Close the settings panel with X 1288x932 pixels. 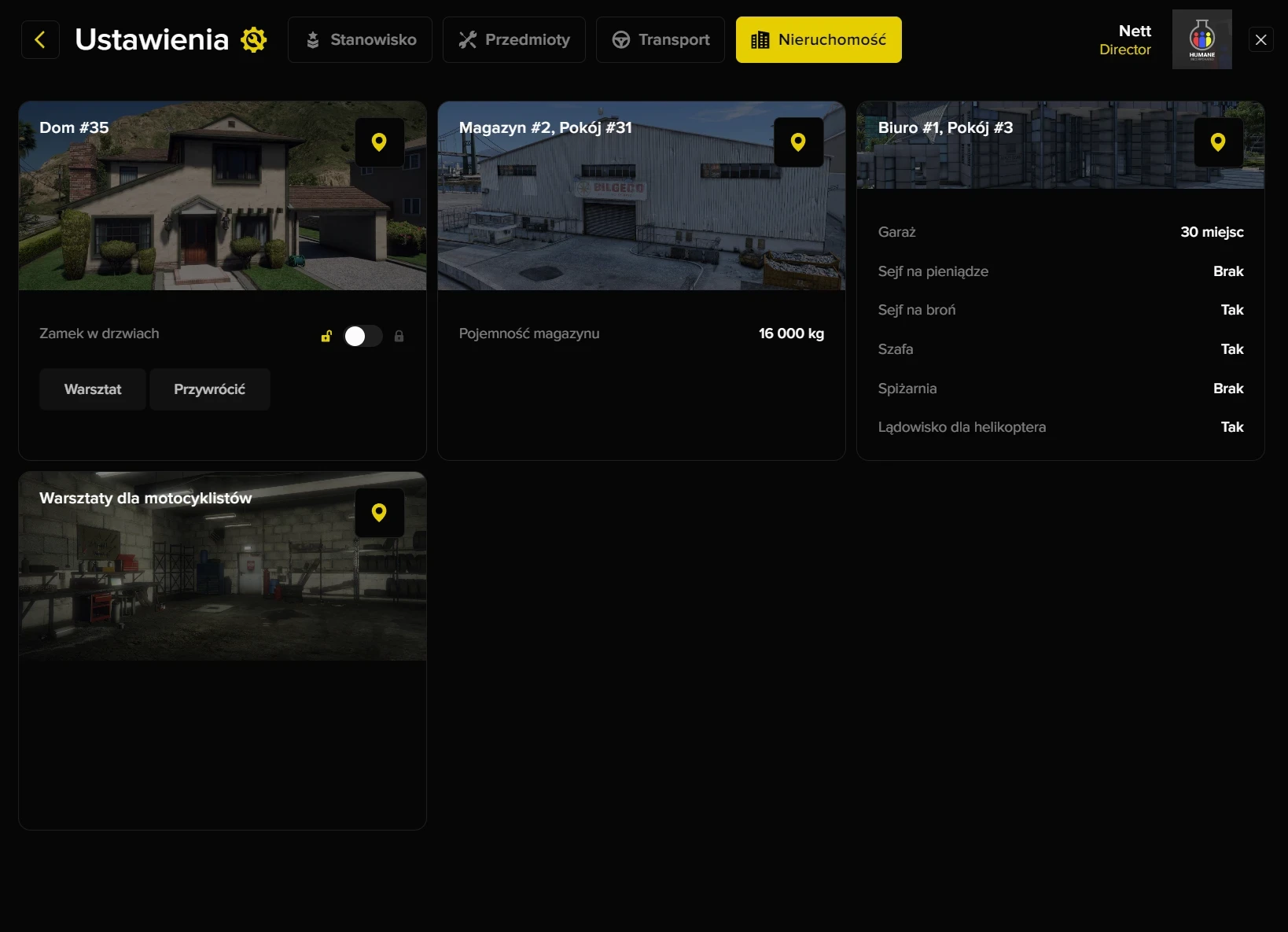pyautogui.click(x=1260, y=39)
